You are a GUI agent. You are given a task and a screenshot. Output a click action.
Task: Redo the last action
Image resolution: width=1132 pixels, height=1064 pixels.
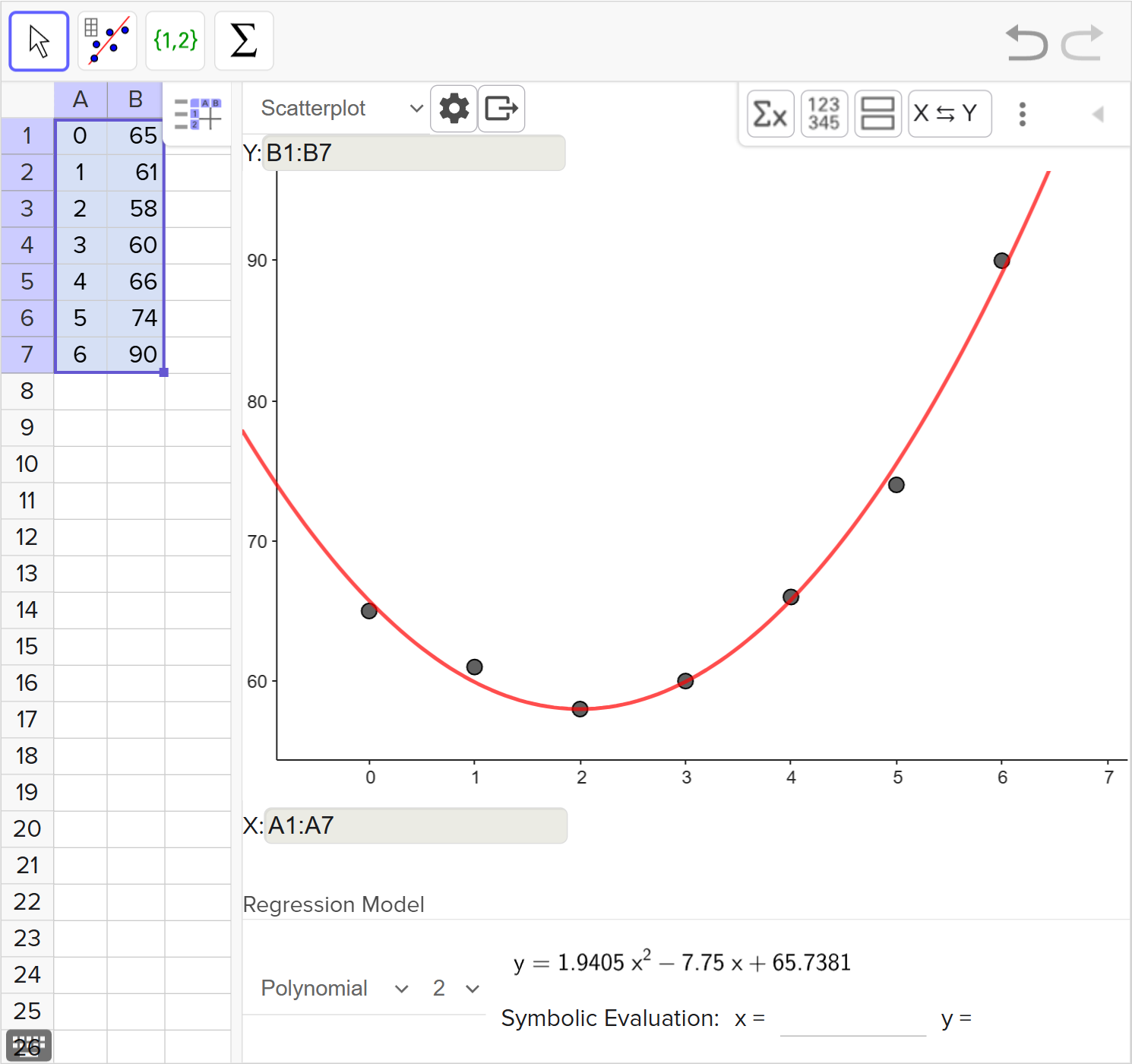1082,43
